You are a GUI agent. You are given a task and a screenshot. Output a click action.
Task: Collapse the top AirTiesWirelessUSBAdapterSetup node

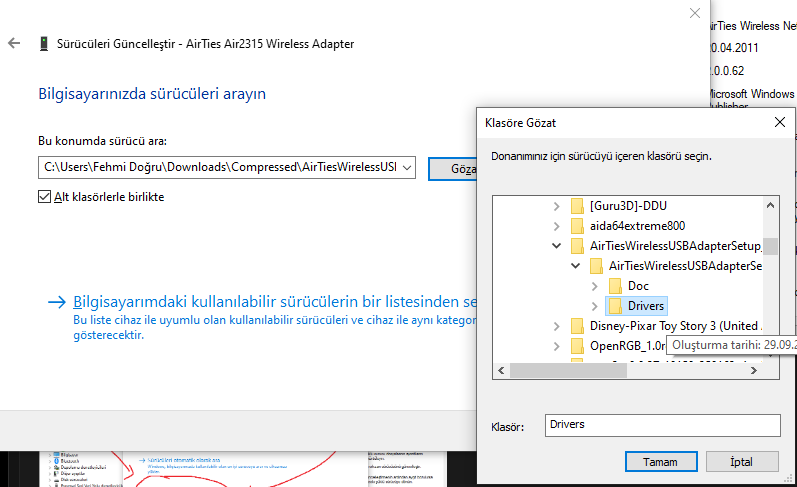pyautogui.click(x=557, y=246)
